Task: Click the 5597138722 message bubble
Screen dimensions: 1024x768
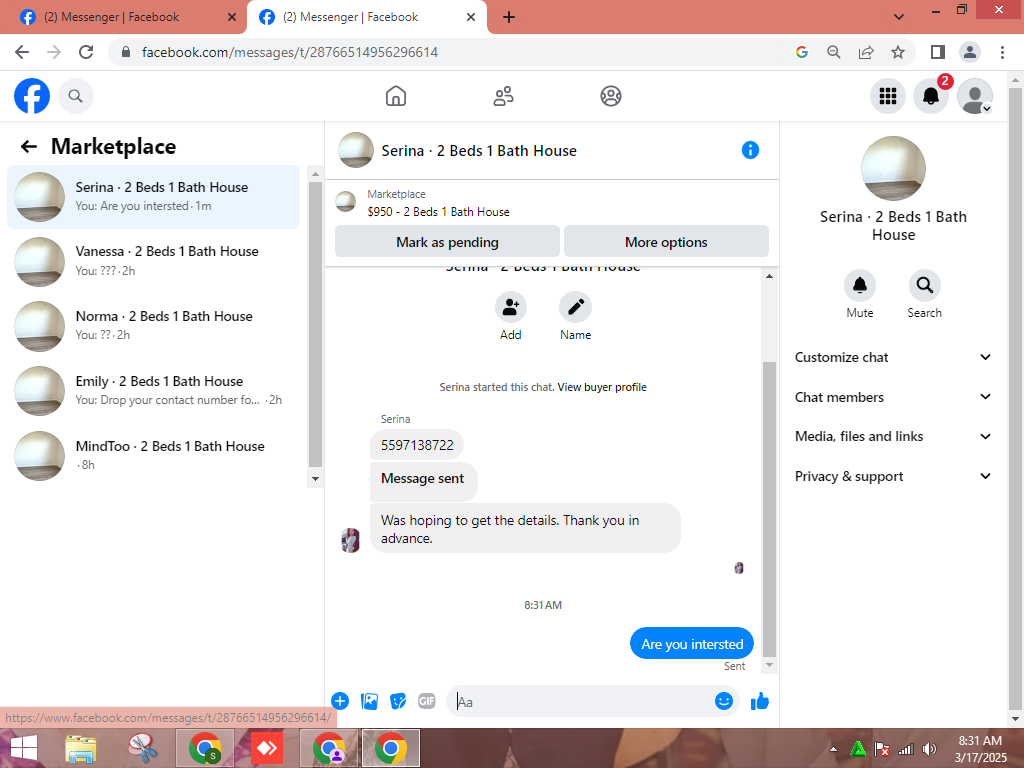Action: 417,445
